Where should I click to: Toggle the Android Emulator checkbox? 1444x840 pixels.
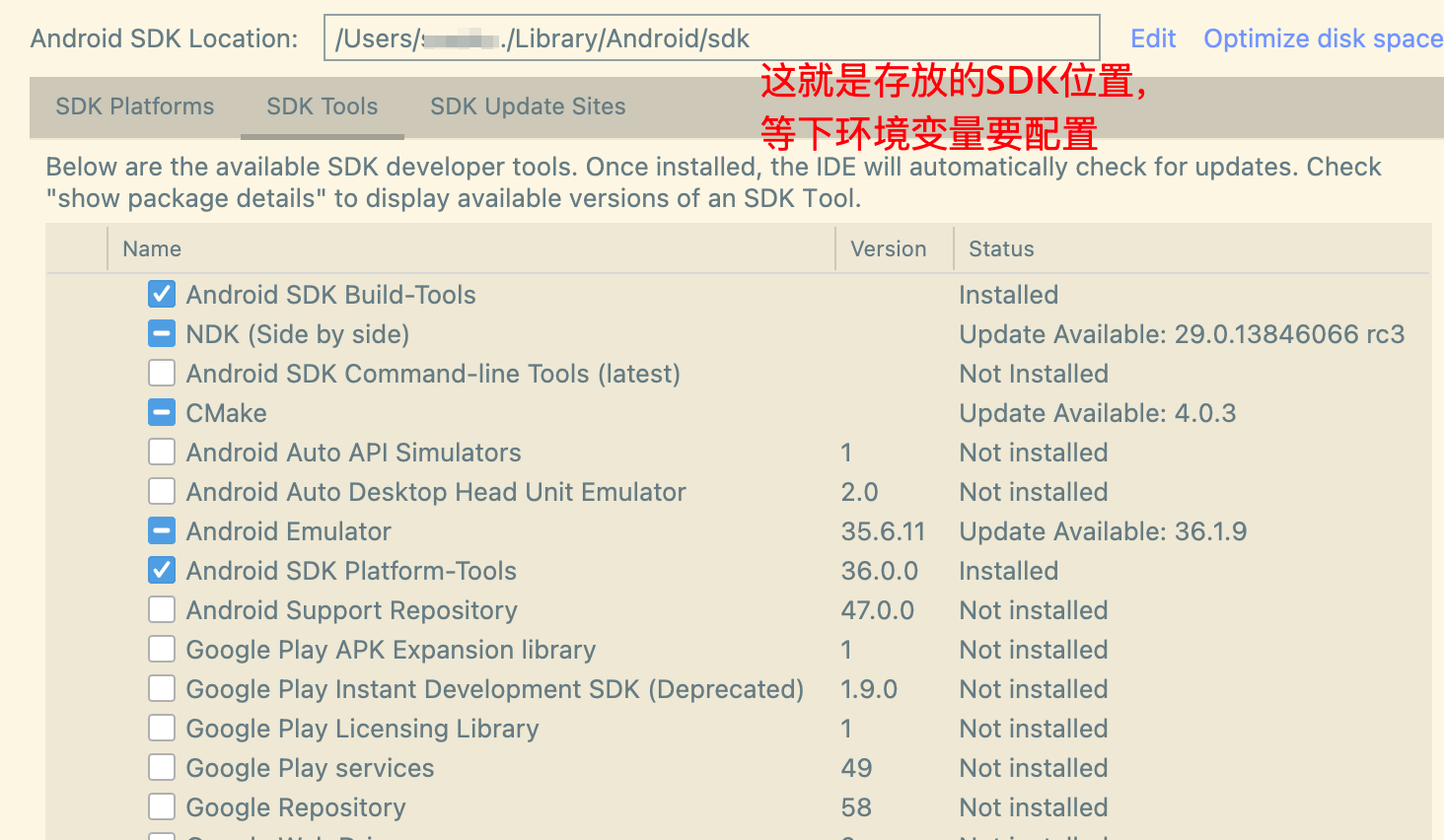pos(162,530)
